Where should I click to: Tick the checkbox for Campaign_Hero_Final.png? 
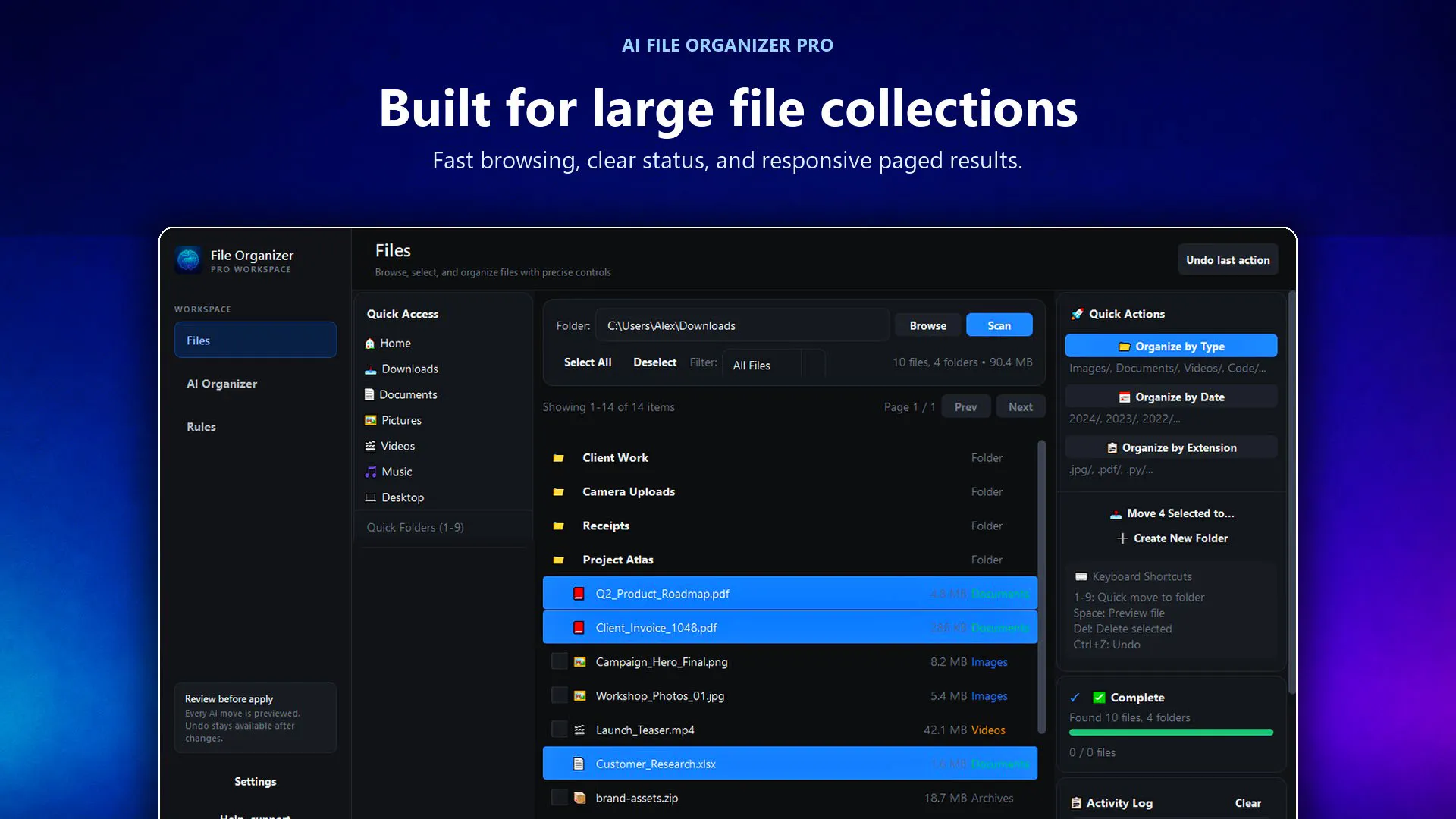pos(559,662)
